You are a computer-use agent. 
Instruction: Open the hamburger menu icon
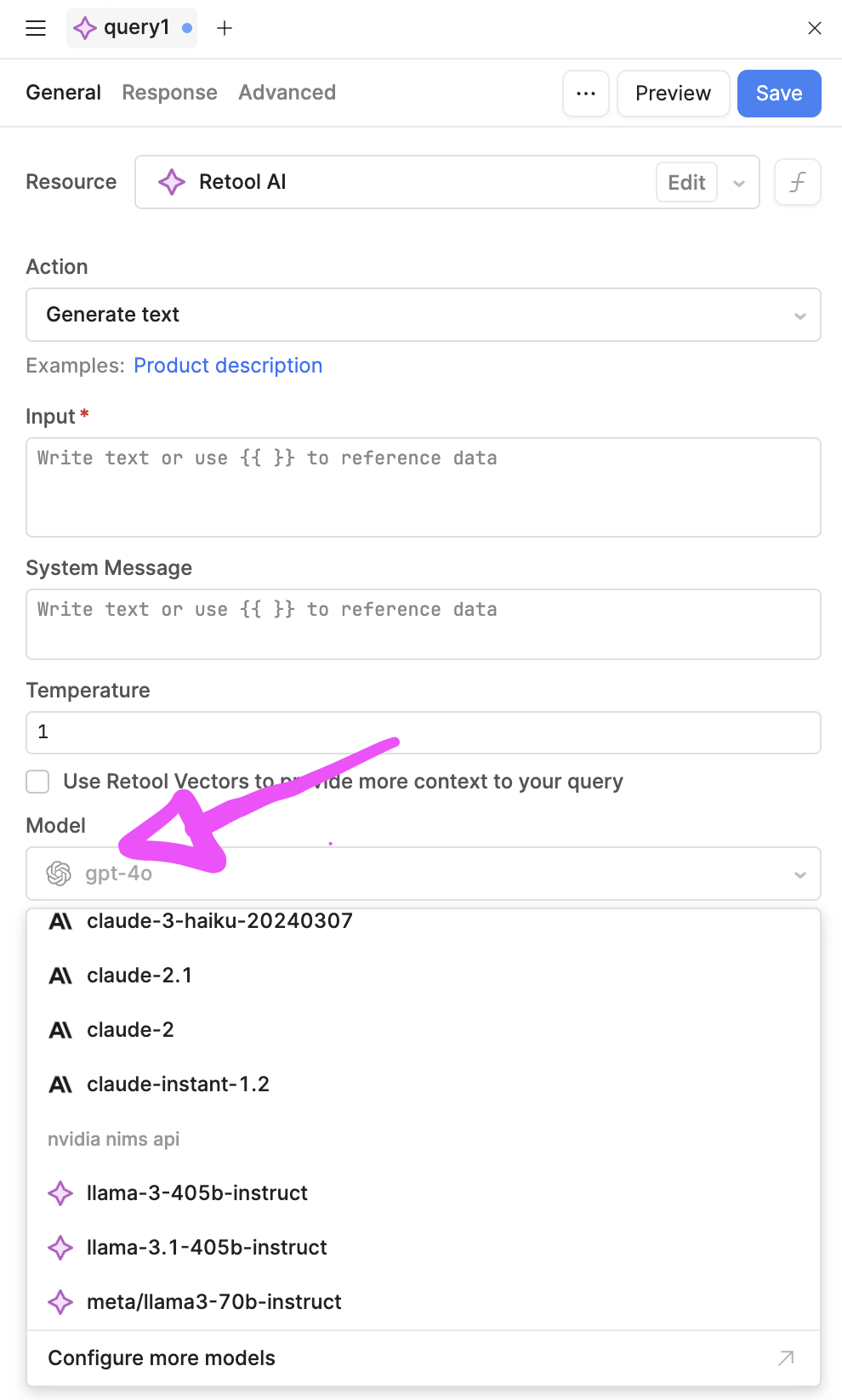point(36,28)
